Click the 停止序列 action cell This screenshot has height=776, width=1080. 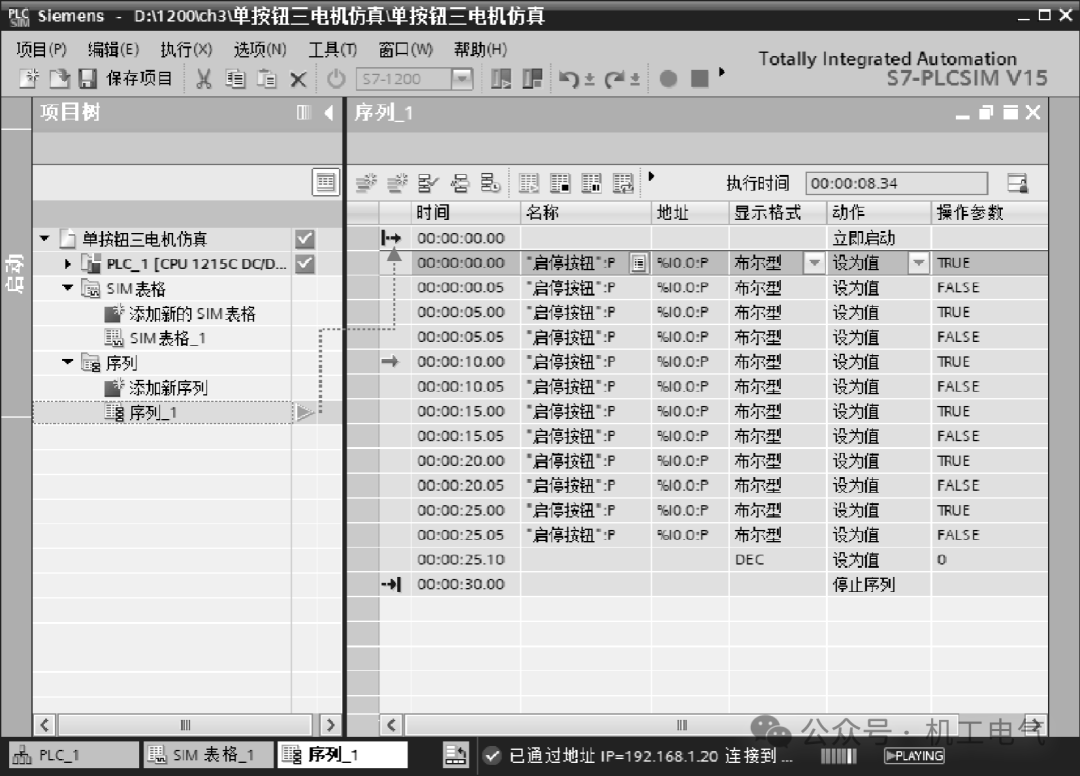click(x=878, y=585)
